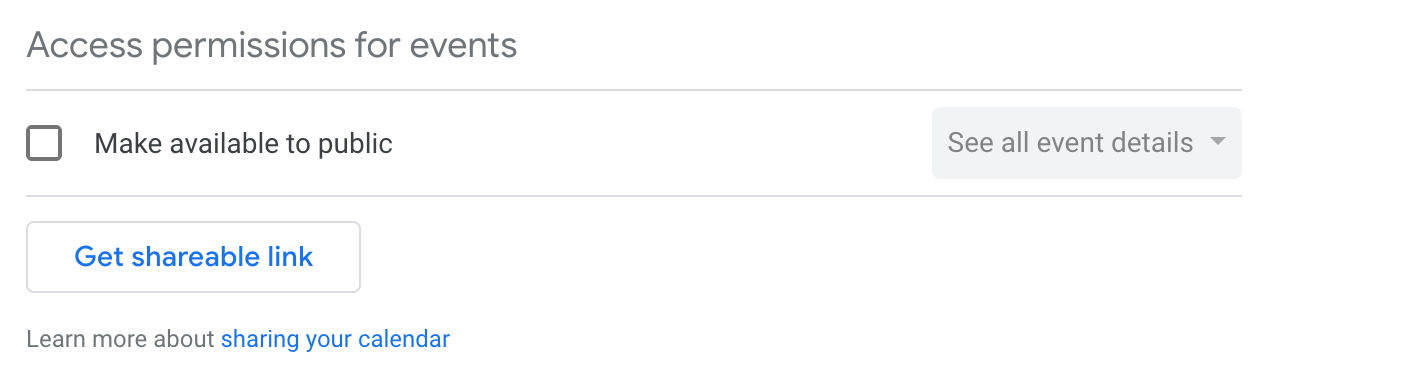Click the Make available to public row
The height and width of the screenshot is (384, 1408).
(634, 143)
